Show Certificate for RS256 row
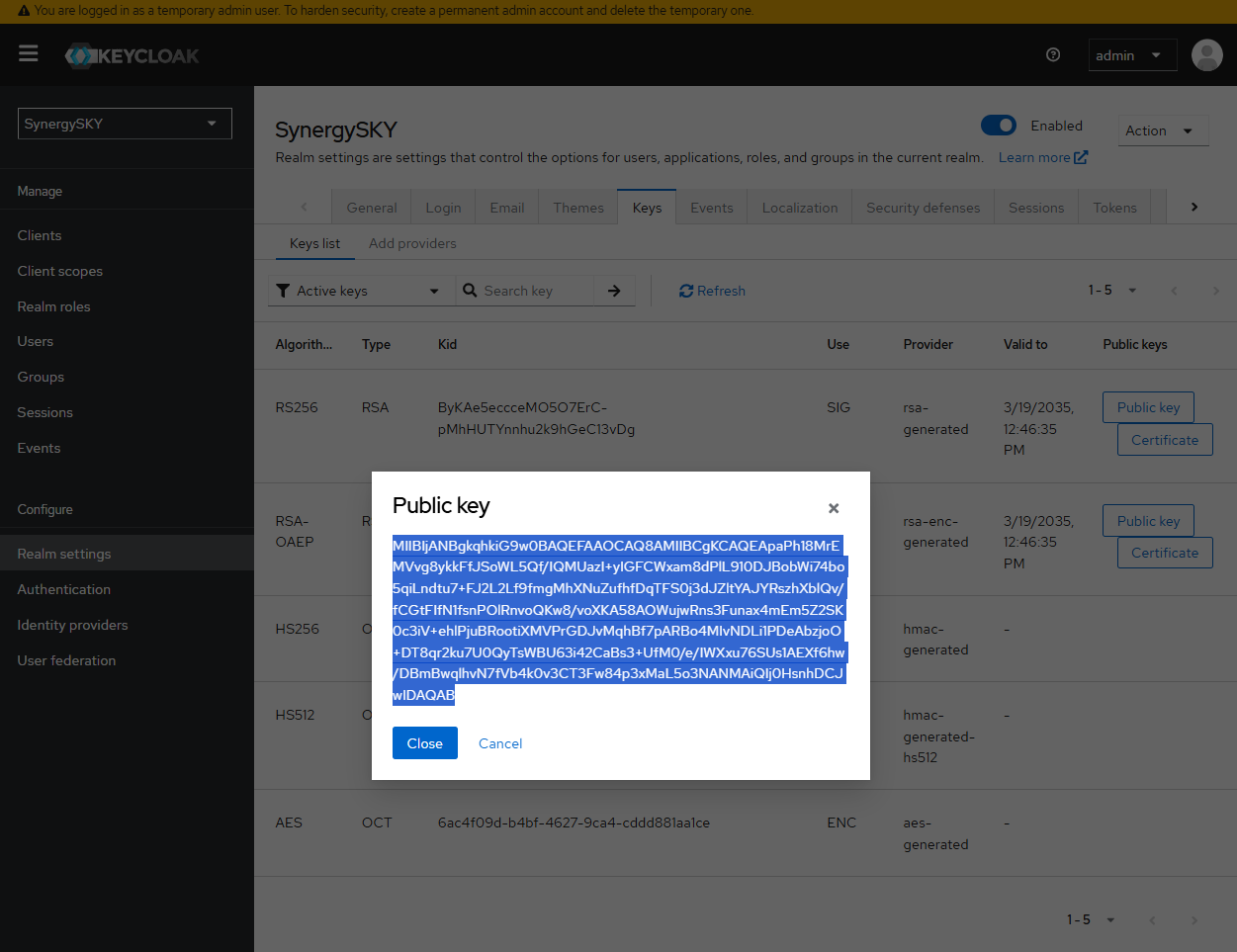The width and height of the screenshot is (1237, 952). [x=1165, y=440]
